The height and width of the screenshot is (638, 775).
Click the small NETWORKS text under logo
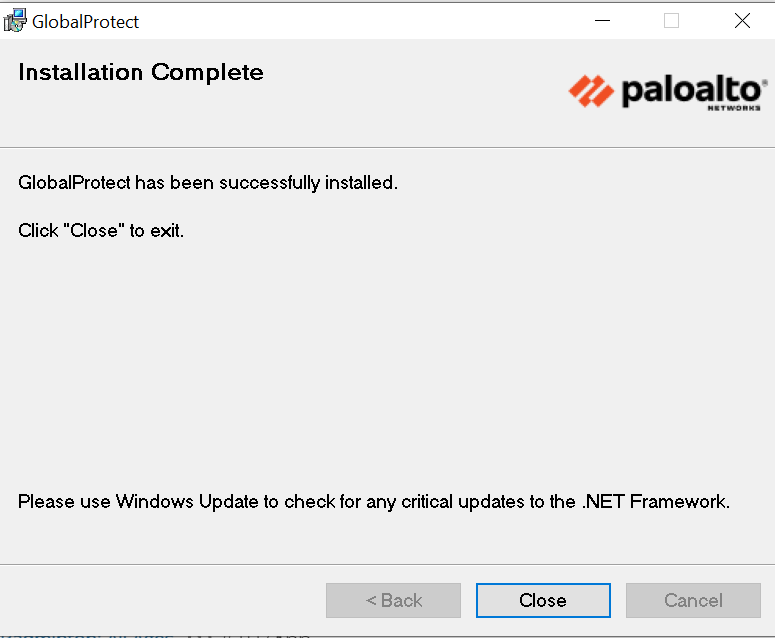(733, 107)
